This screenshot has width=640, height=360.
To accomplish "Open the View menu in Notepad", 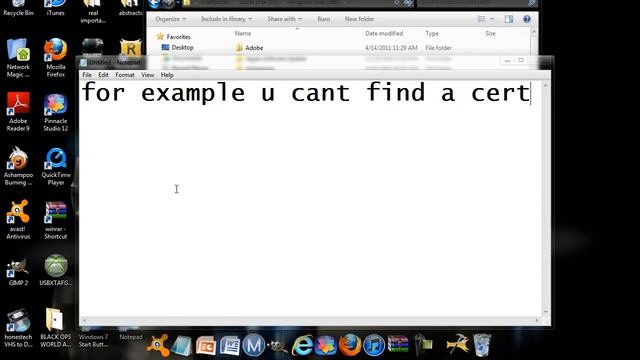I will (147, 75).
